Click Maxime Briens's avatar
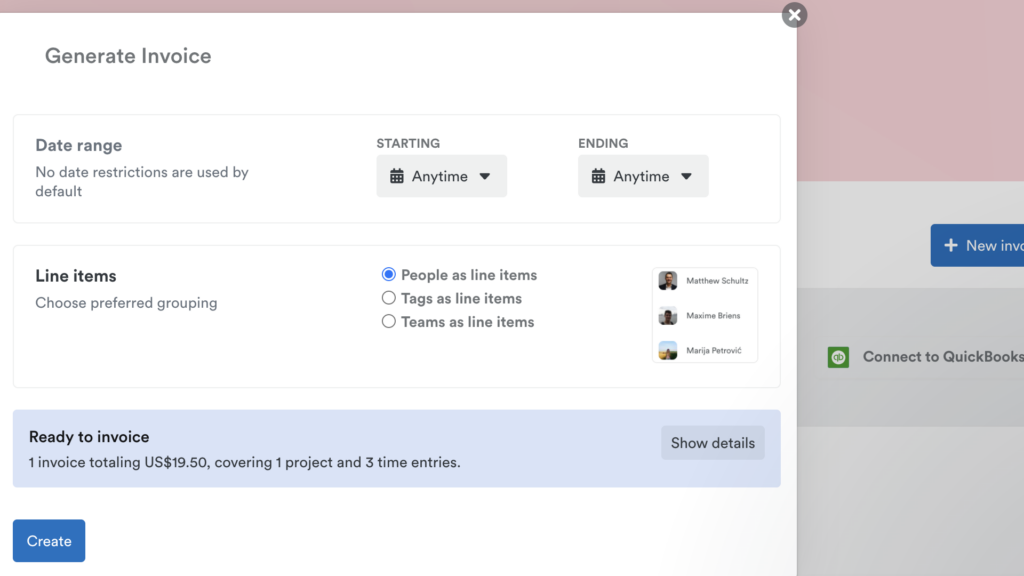This screenshot has height=576, width=1024. [668, 316]
